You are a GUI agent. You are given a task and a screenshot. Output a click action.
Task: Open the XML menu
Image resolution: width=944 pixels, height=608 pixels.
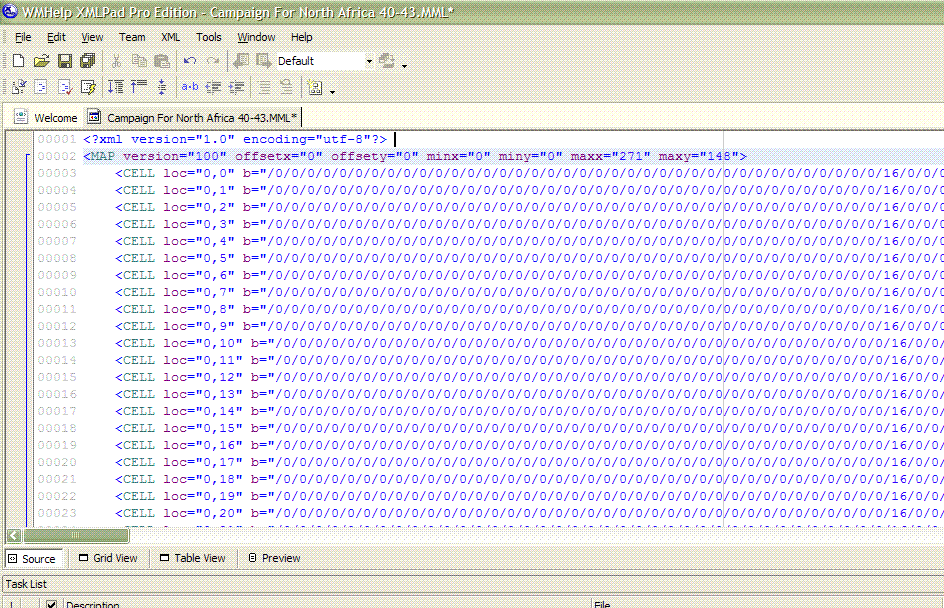click(170, 37)
